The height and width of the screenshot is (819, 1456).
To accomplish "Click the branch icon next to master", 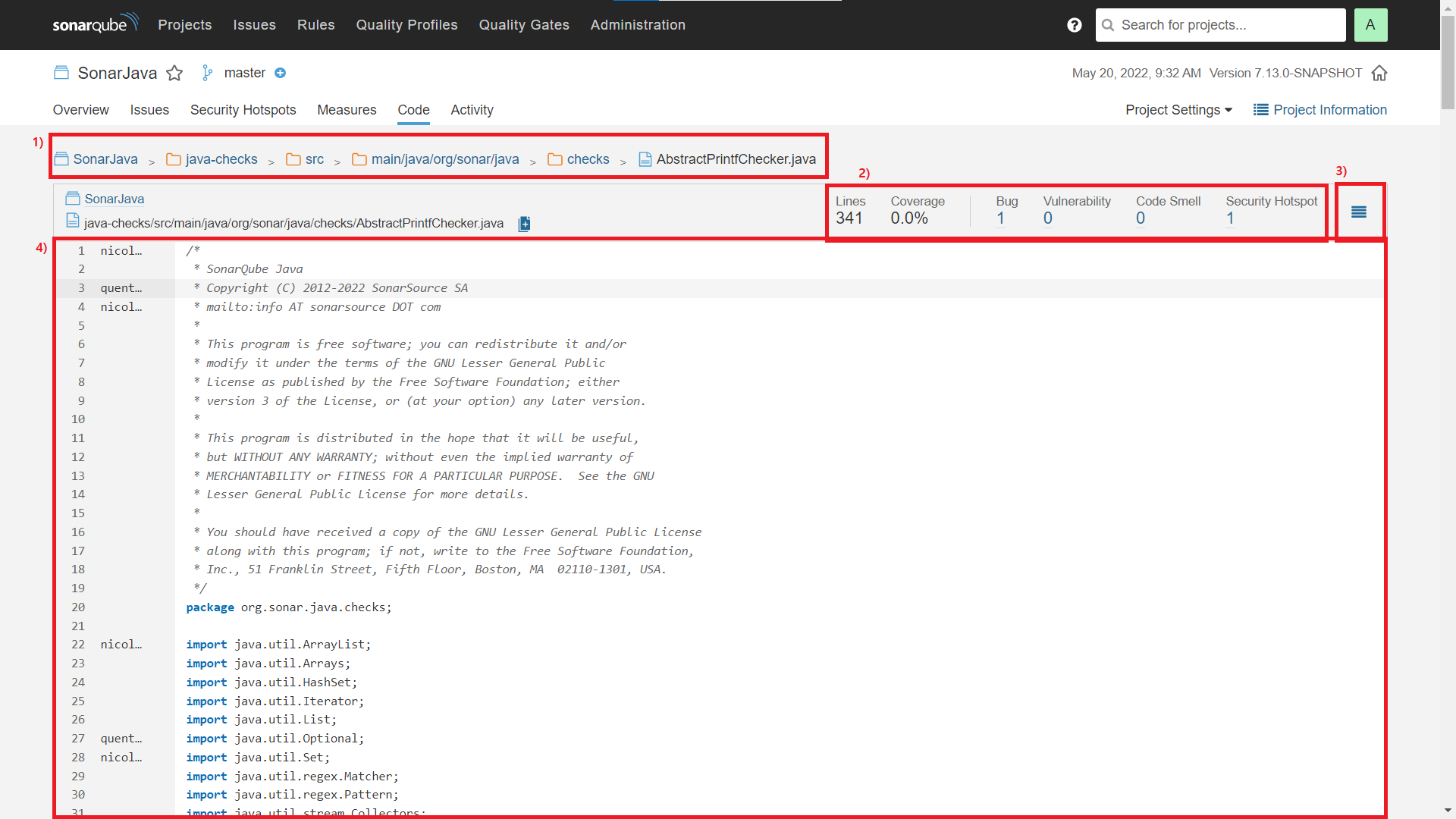I will pos(207,73).
